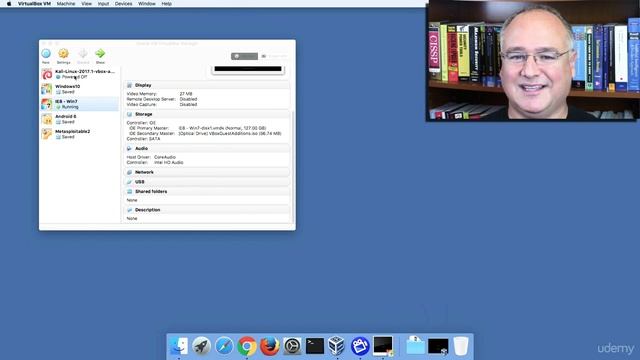Click the Video Memory 27 MB value
The height and width of the screenshot is (360, 640).
tap(186, 94)
